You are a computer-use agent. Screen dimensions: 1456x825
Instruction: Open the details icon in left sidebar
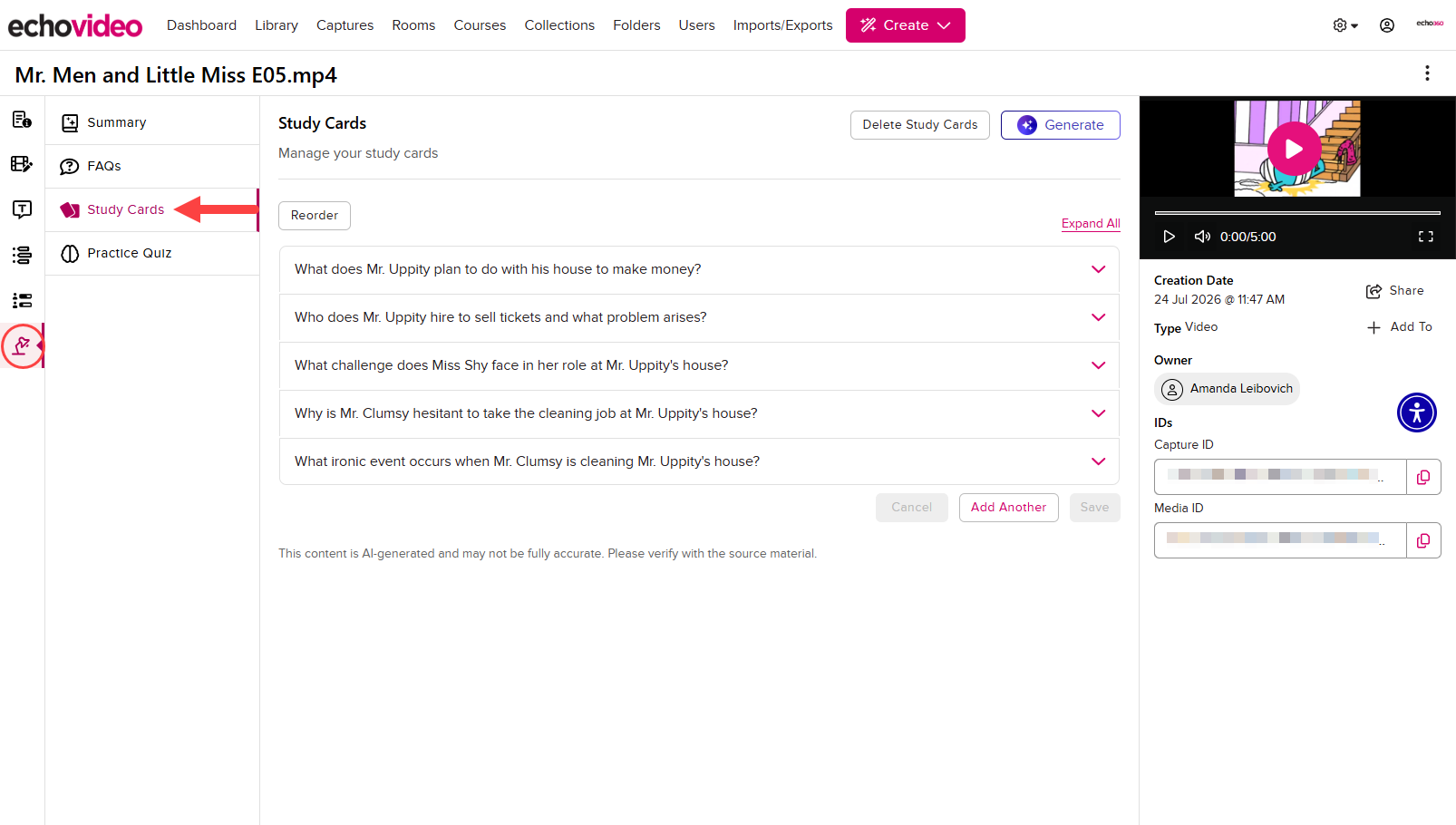22,120
